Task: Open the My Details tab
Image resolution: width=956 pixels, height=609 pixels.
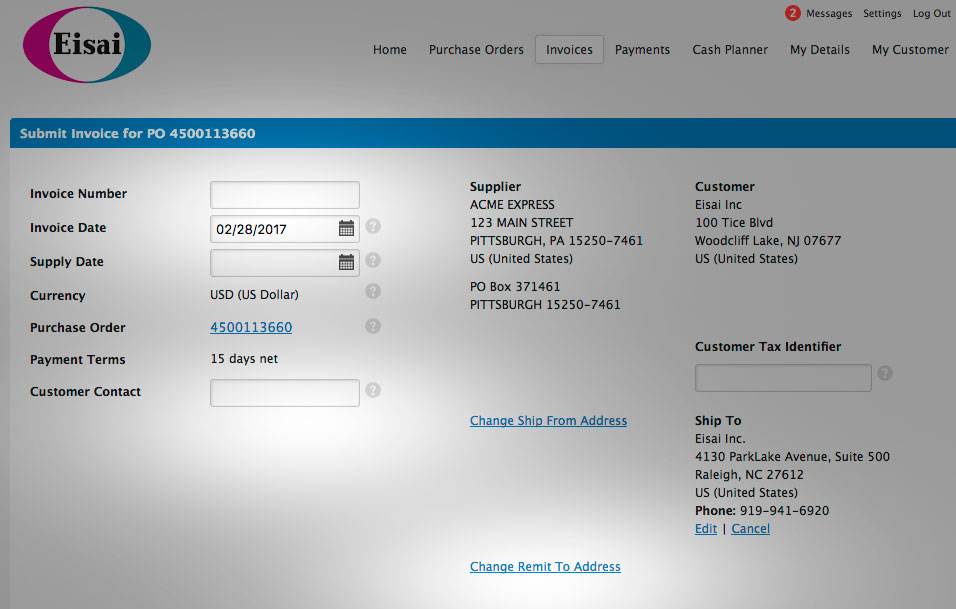Action: pos(819,49)
